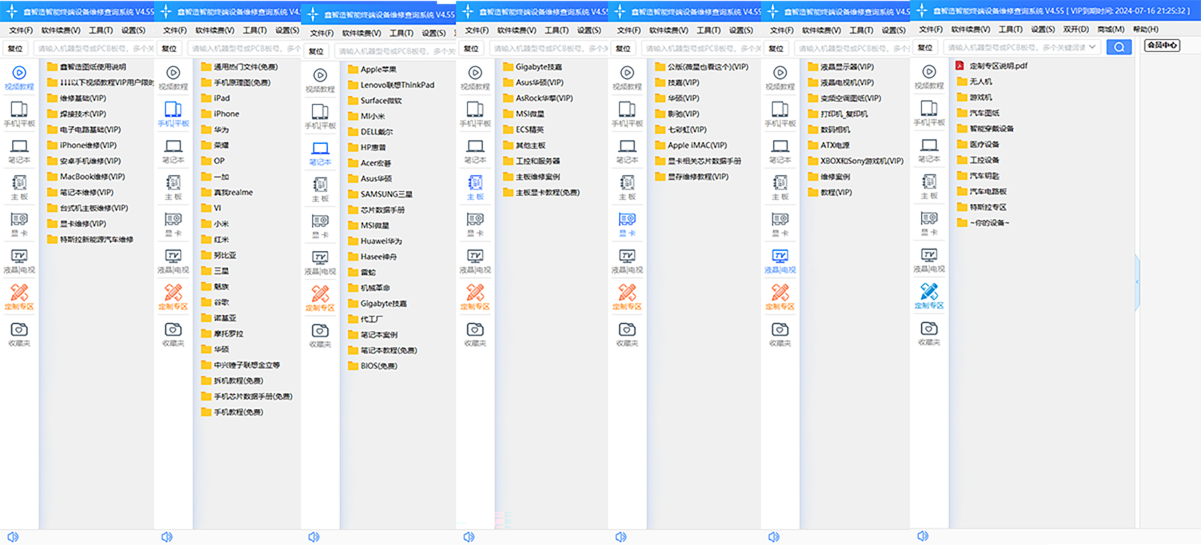Select 视频教程 icon in window listing AsRock华擎(VIP)
The width and height of the screenshot is (1201, 545).
(475, 73)
